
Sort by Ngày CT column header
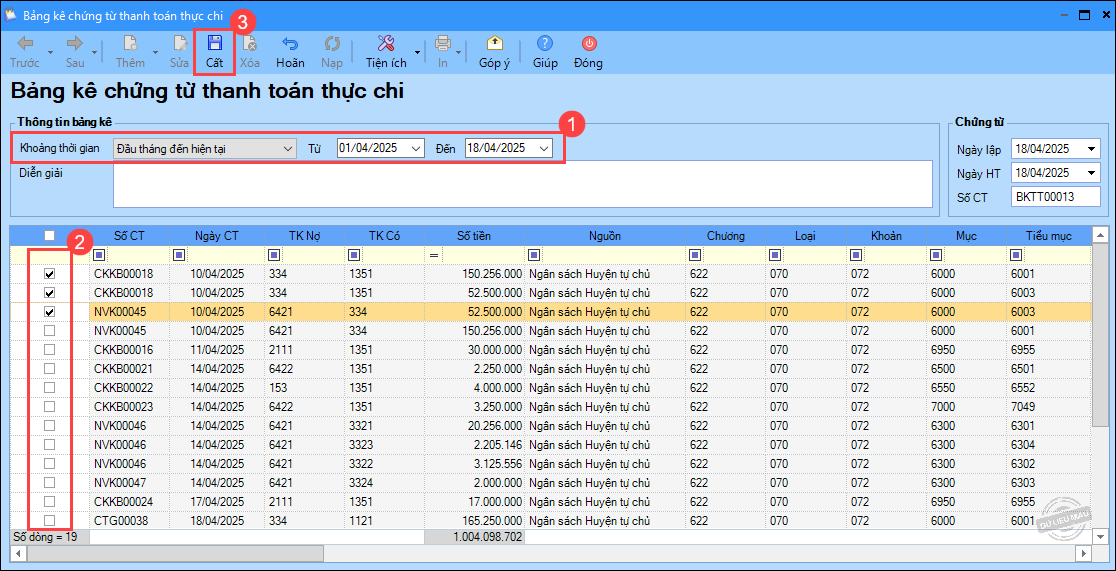[216, 236]
